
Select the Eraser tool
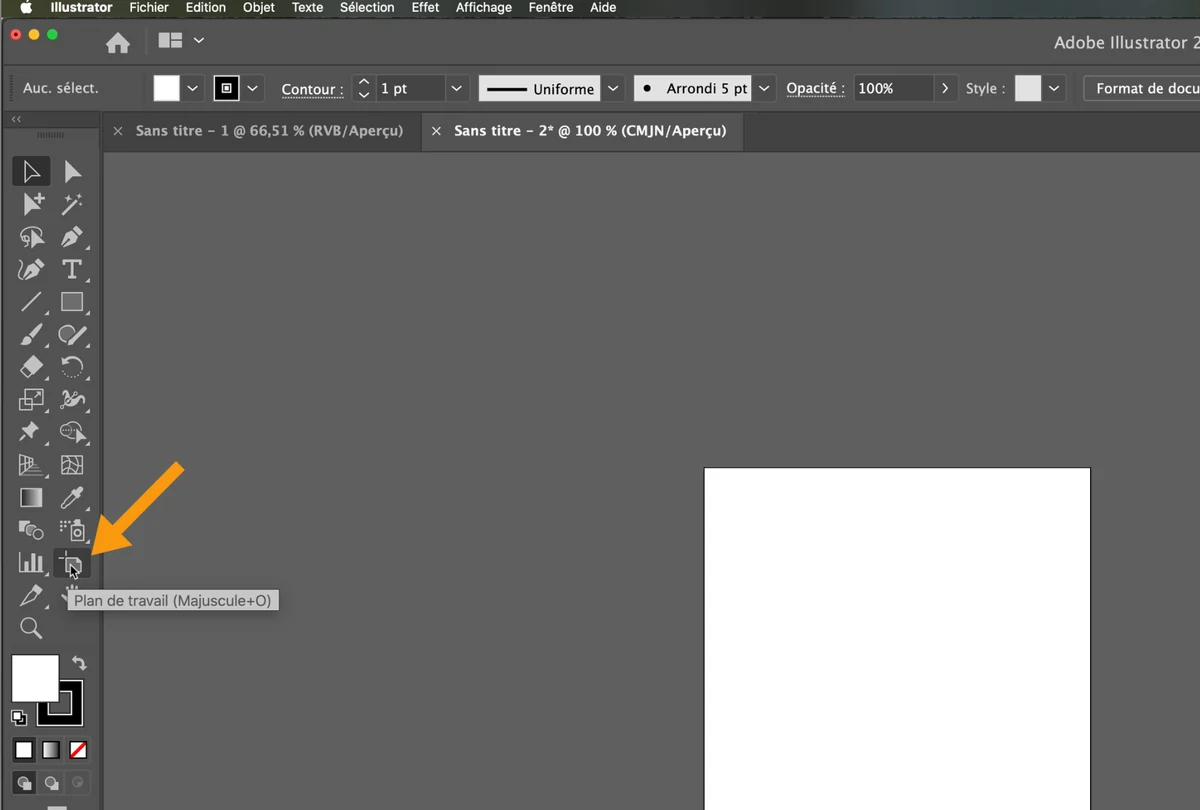[x=31, y=367]
